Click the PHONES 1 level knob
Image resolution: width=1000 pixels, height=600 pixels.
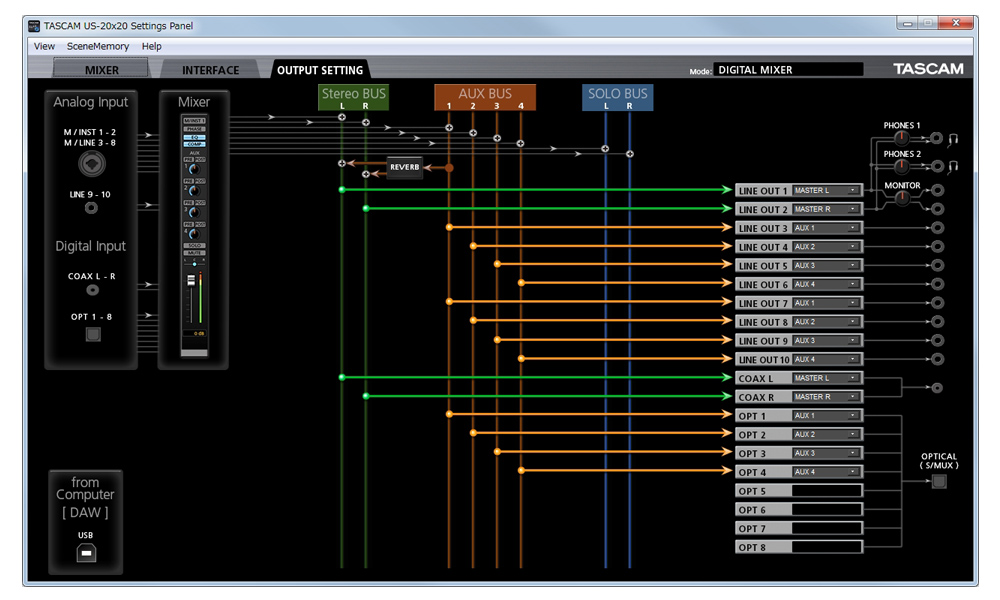901,138
